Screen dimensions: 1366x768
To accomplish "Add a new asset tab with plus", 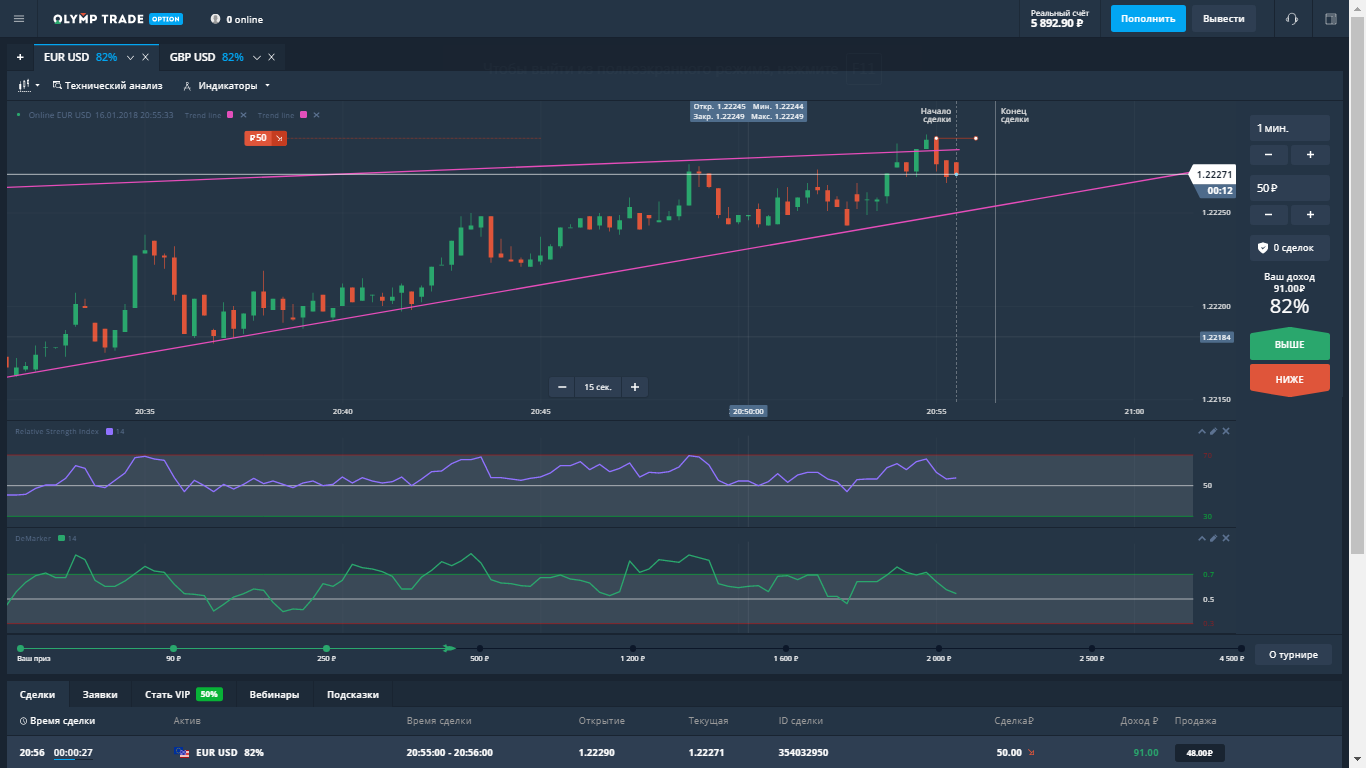I will [20, 57].
